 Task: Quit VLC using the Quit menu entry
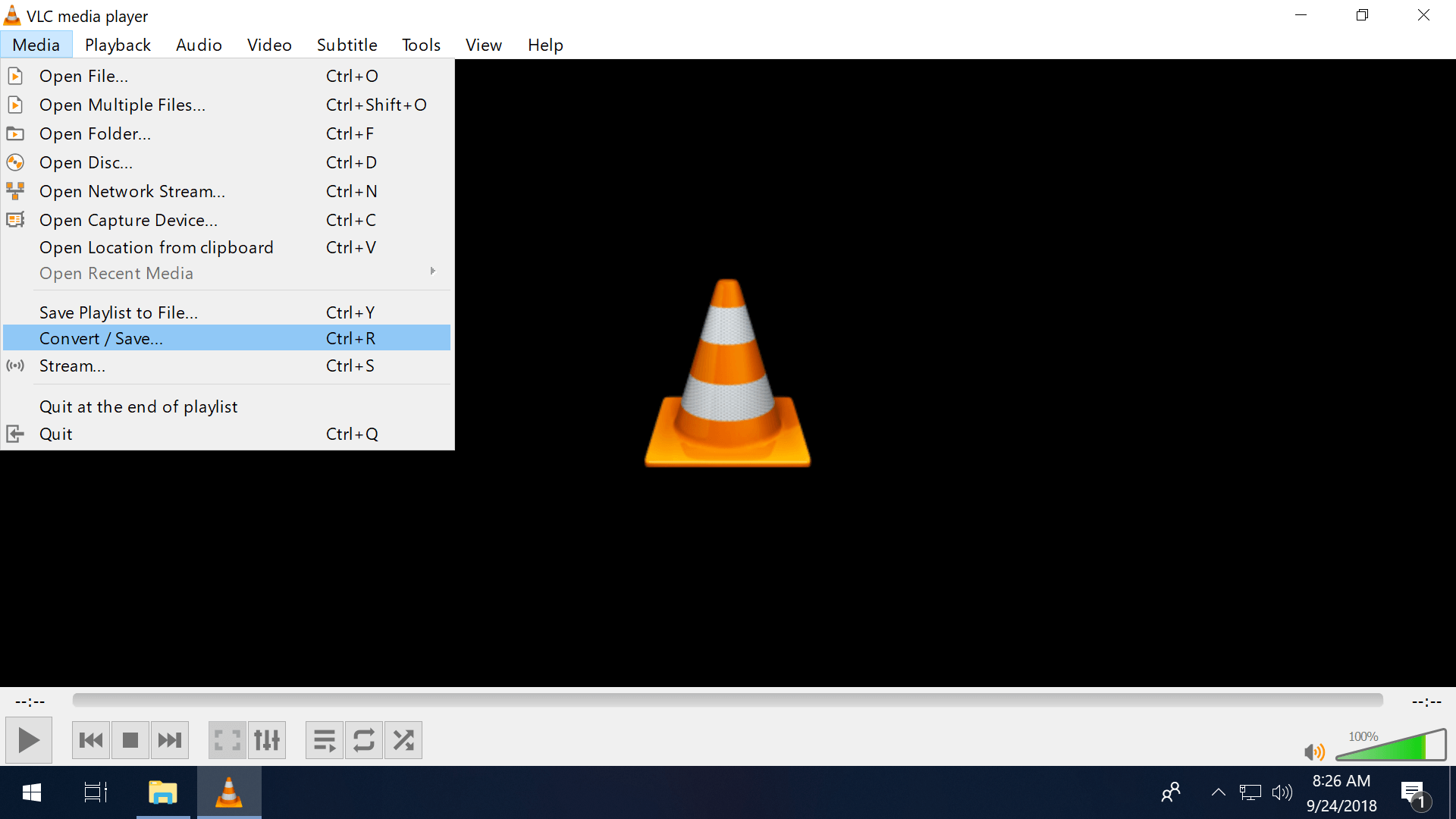(x=56, y=433)
